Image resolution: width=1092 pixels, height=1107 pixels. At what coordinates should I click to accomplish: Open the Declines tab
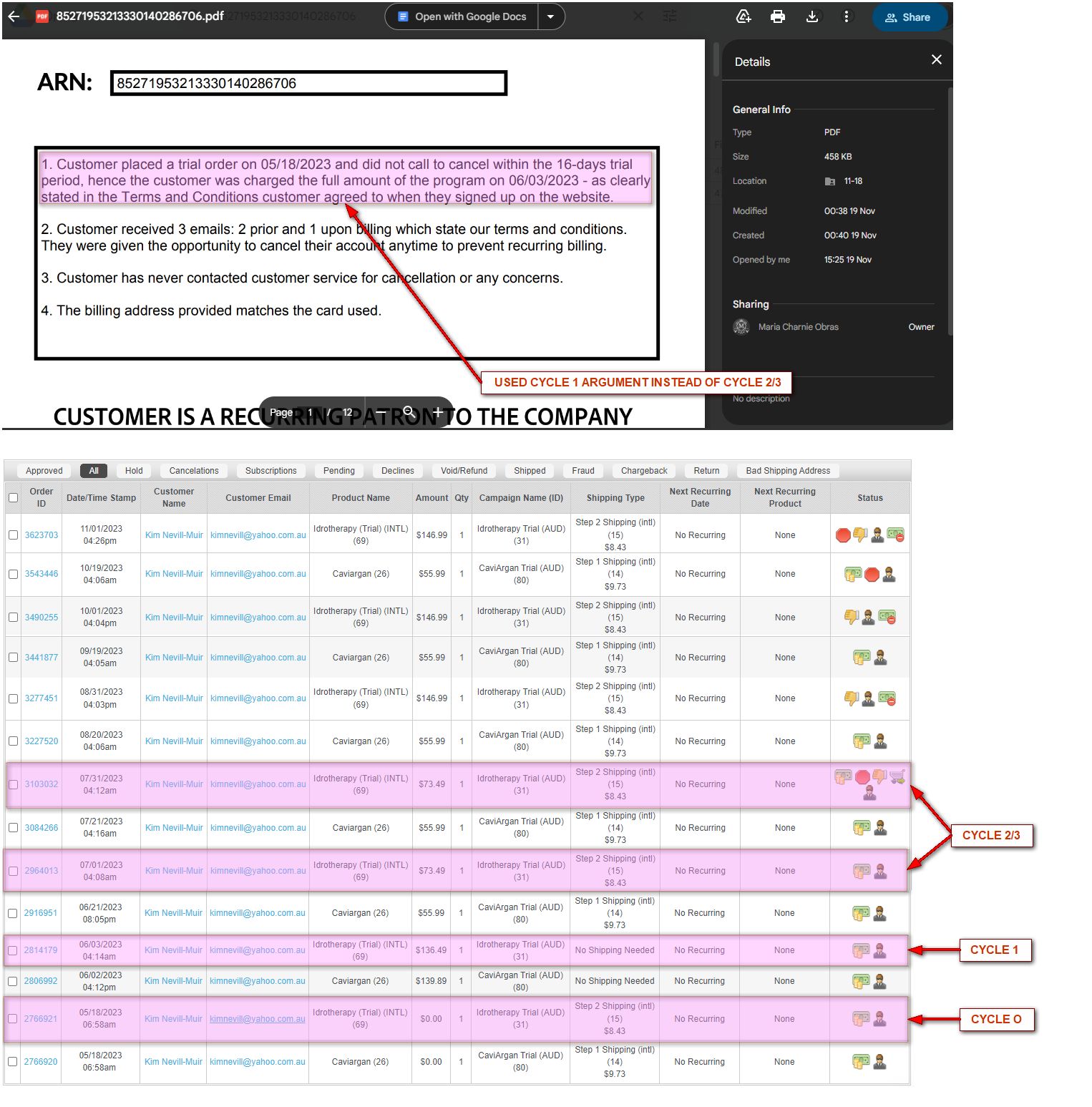pos(398,470)
